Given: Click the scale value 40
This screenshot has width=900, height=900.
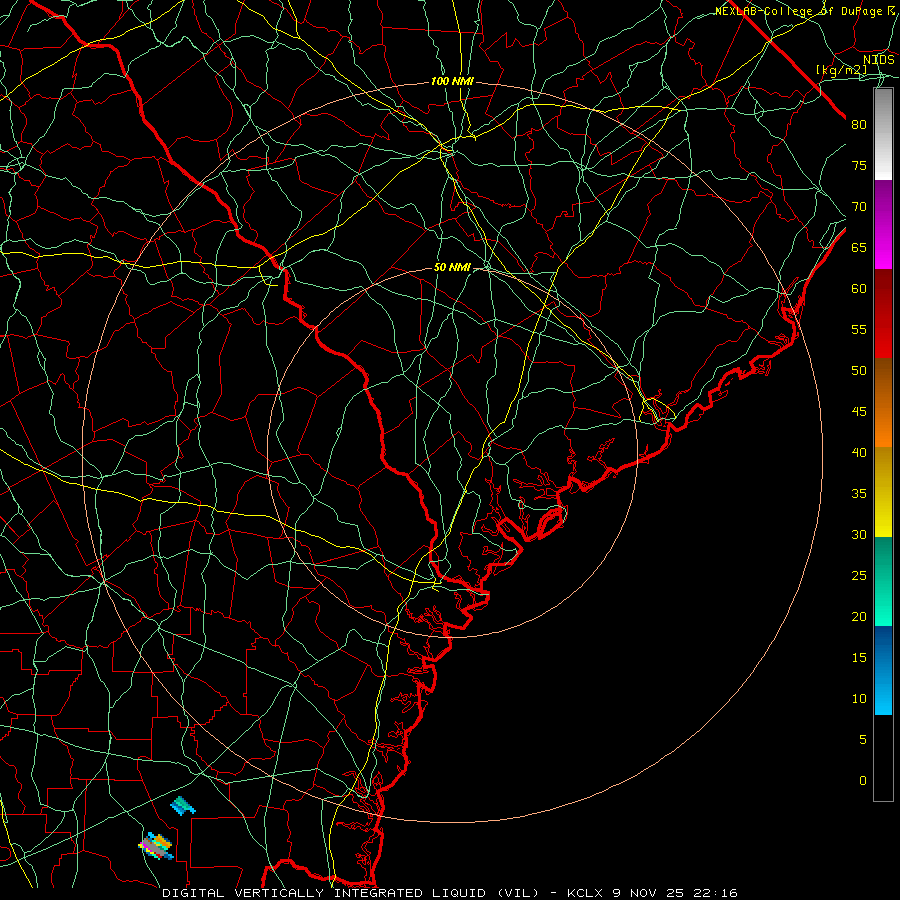Looking at the screenshot, I should point(859,452).
